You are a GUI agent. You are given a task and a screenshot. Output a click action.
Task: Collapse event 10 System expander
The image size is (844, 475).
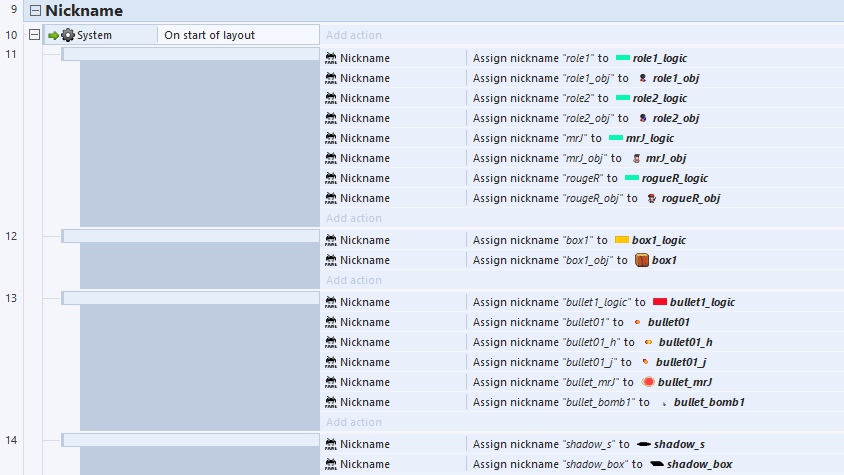point(35,35)
